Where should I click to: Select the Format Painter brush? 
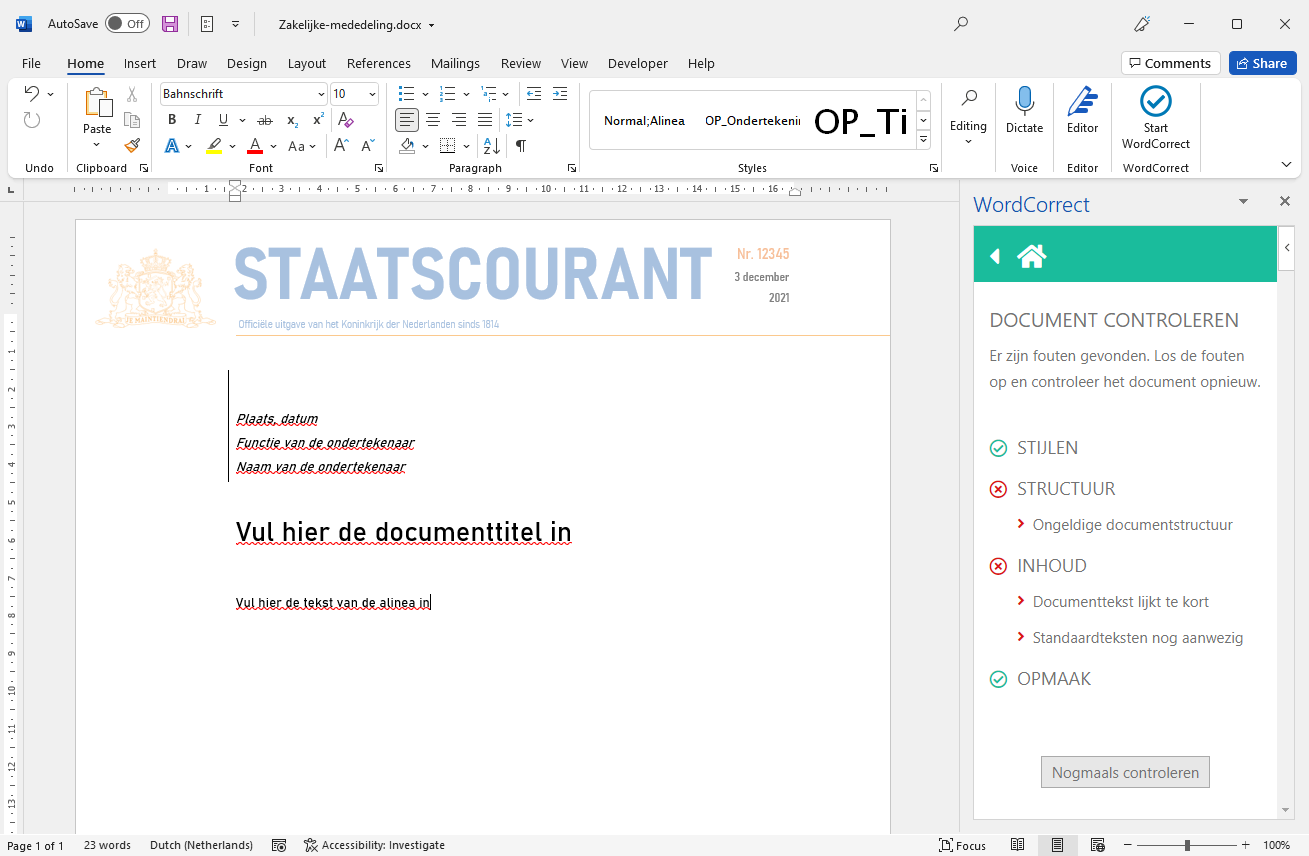tap(132, 146)
